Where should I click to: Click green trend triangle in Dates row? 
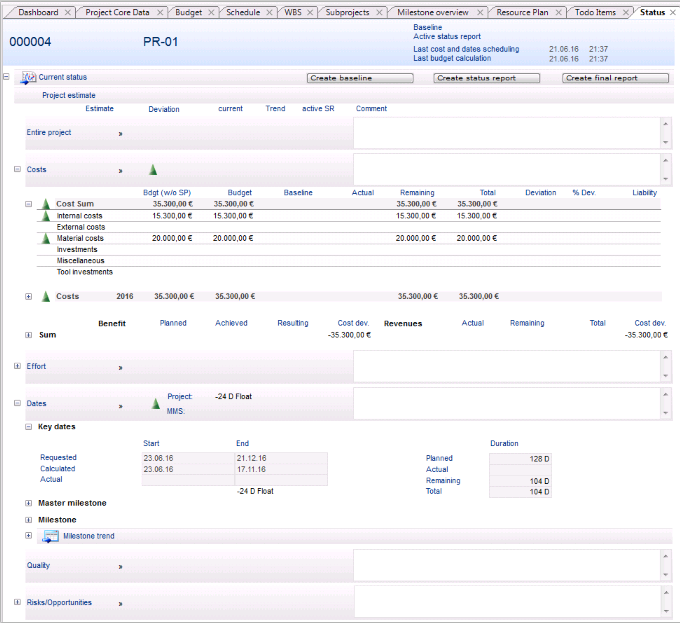[156, 404]
